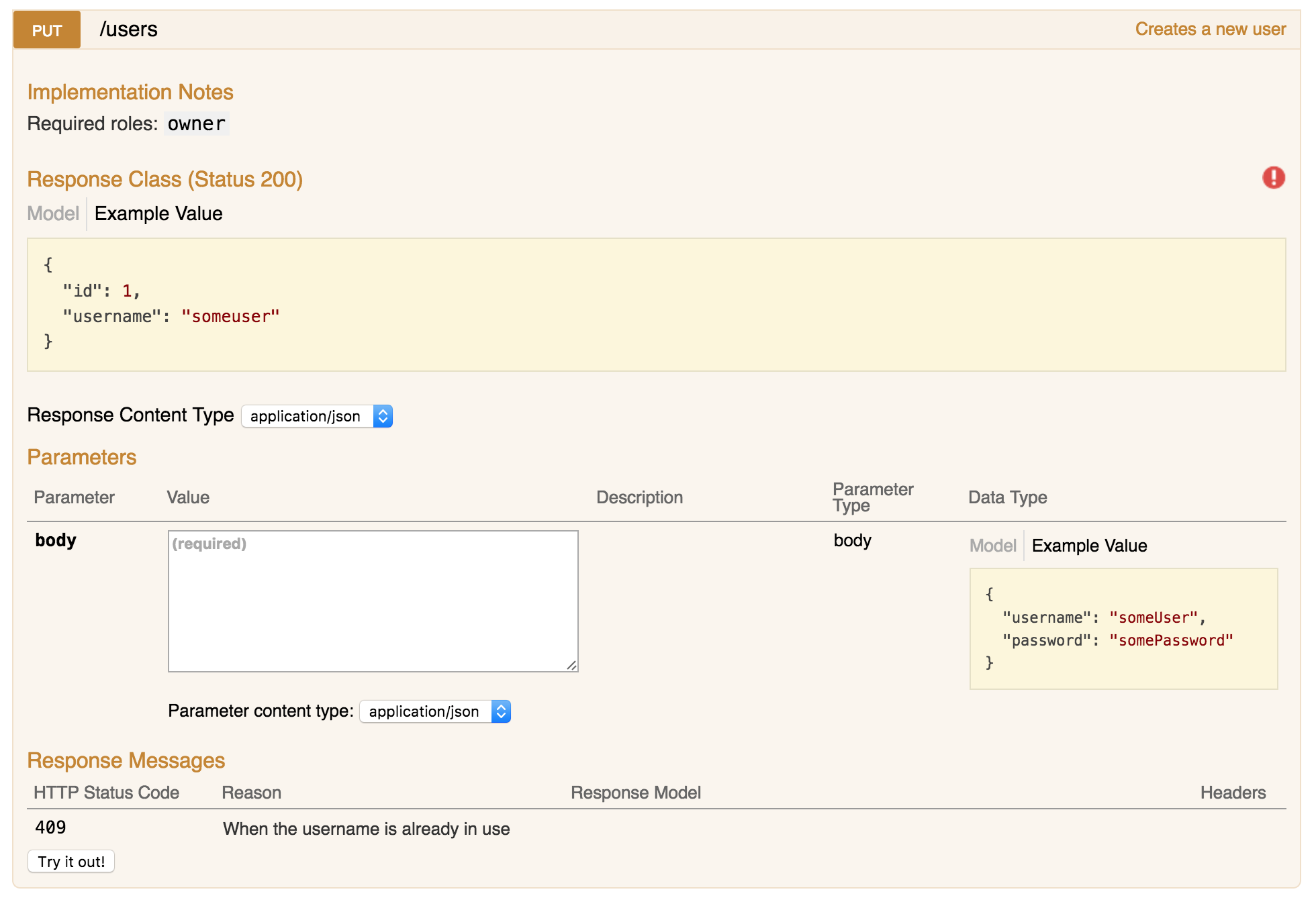Screen dimensions: 1316x910
Task: Select Response Class Example Value tab
Action: pos(158,213)
